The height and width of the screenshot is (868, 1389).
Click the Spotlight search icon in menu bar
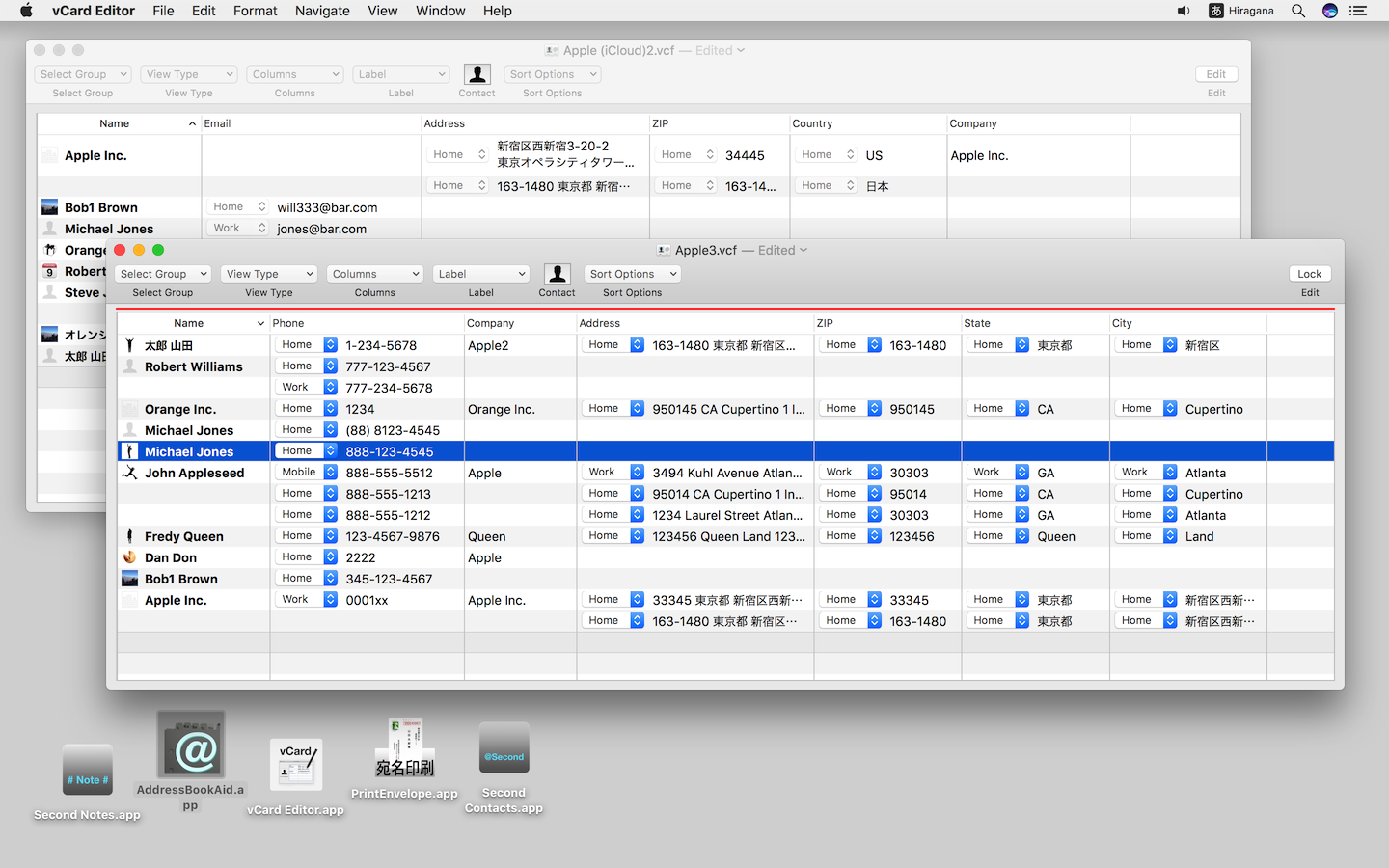1298,11
